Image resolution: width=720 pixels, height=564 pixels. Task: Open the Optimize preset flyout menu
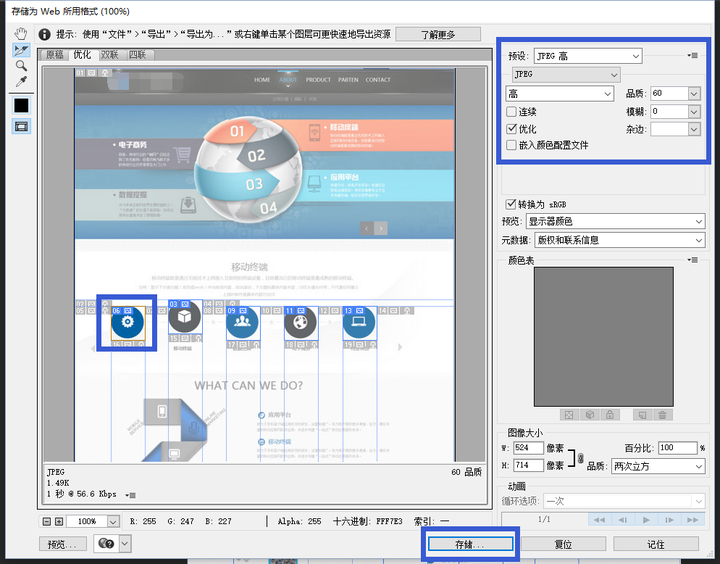coord(692,56)
